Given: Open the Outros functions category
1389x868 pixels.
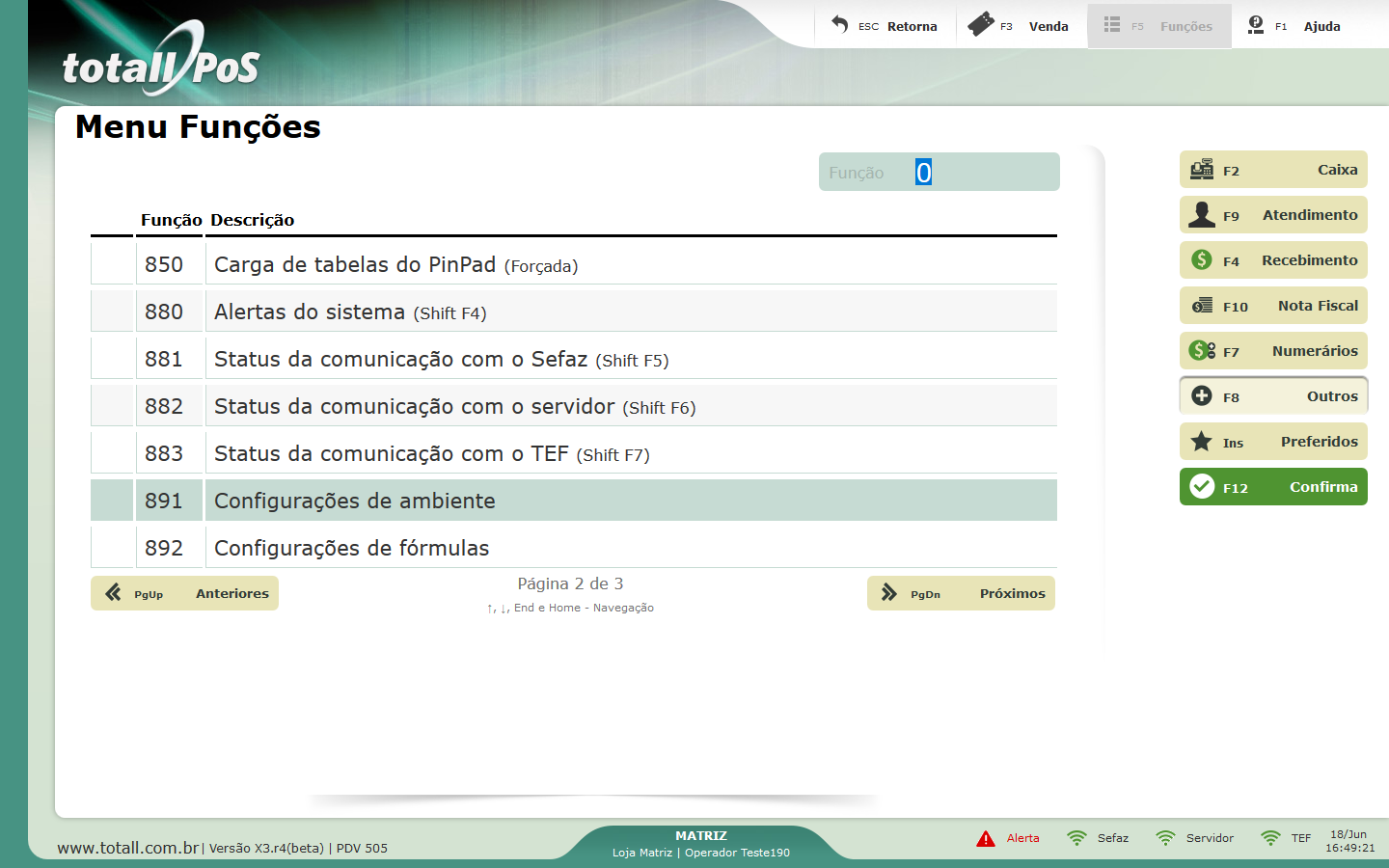Looking at the screenshot, I should click(x=1273, y=395).
